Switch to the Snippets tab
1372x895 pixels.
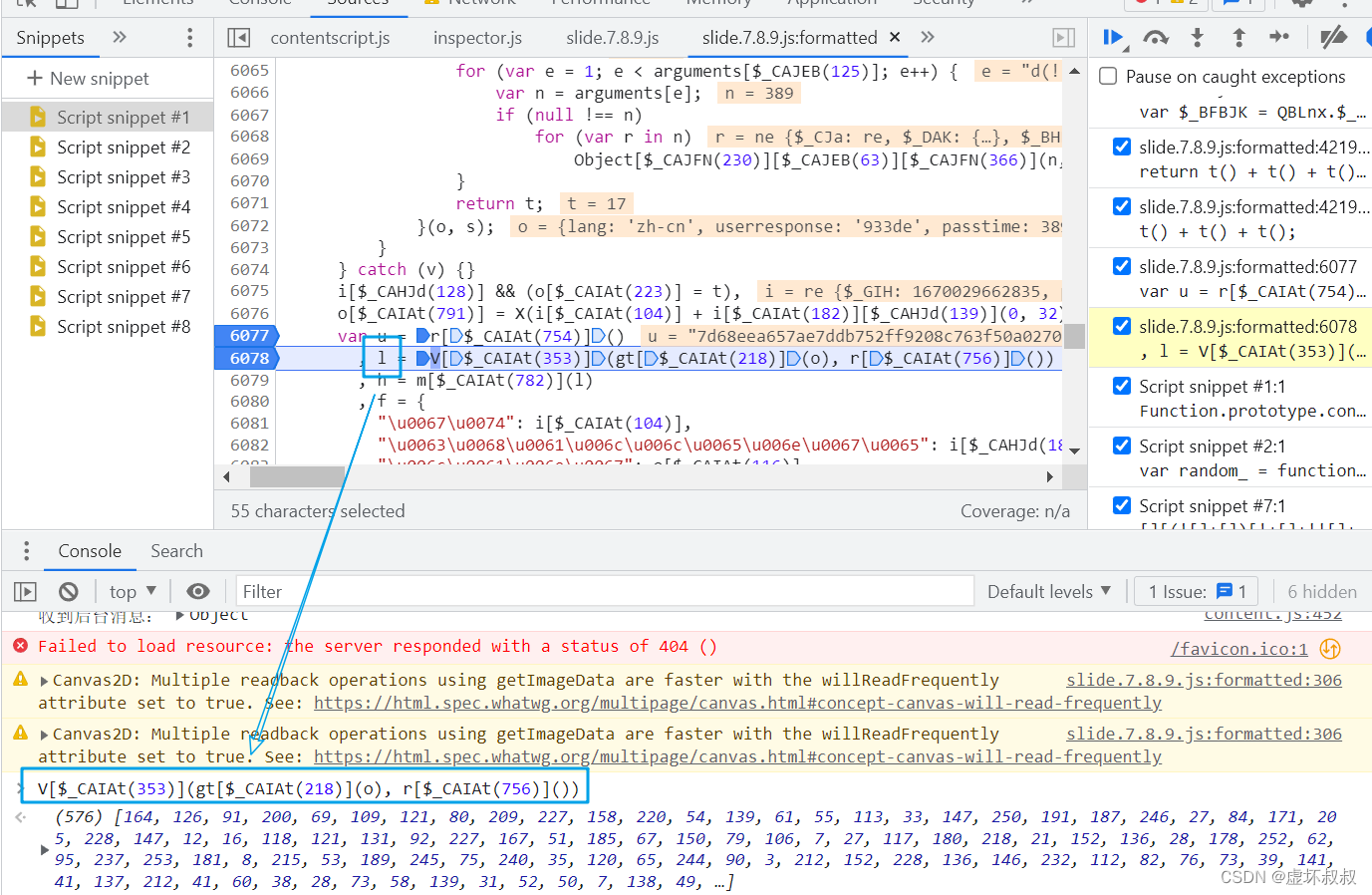pos(50,38)
